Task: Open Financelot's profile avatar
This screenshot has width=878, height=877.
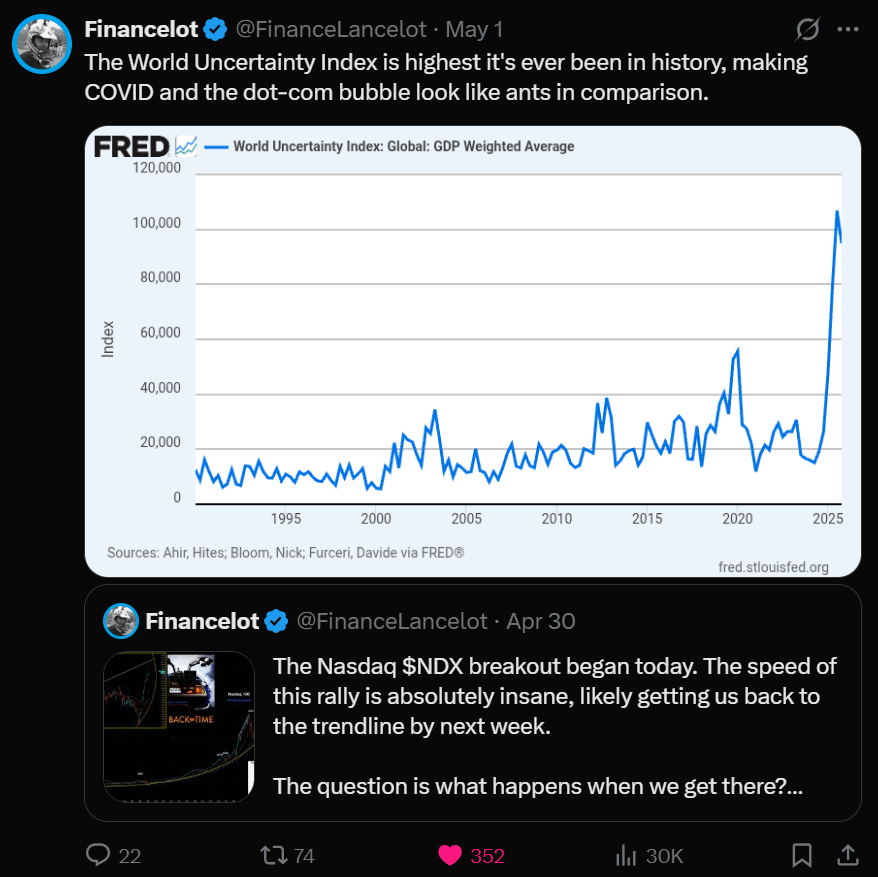Action: coord(42,44)
